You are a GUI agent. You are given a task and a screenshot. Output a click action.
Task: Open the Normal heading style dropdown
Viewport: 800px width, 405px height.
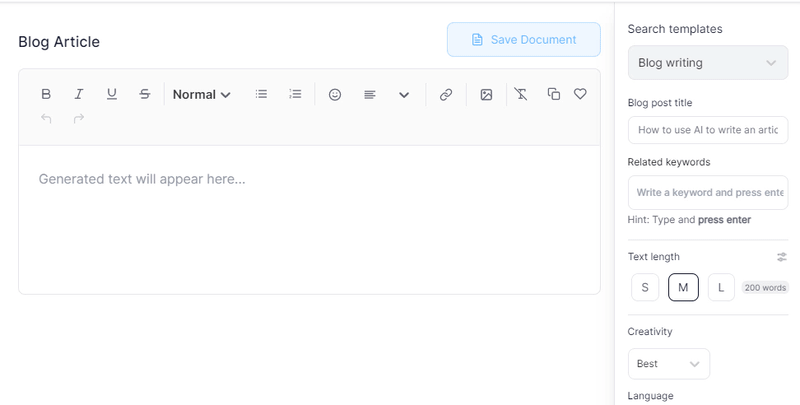202,94
